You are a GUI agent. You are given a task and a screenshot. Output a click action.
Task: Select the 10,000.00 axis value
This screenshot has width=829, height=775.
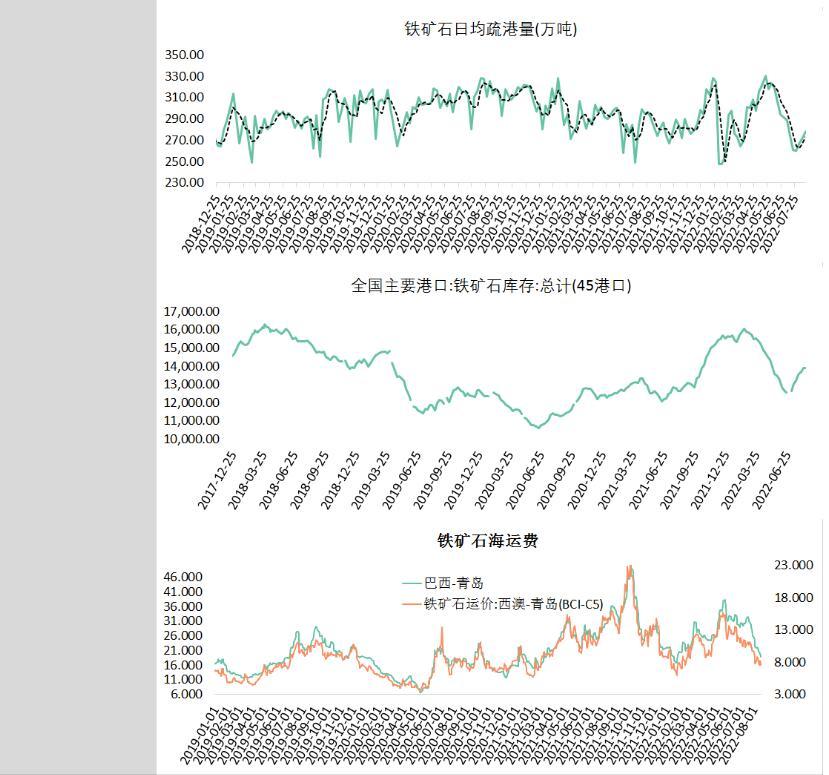click(x=191, y=439)
